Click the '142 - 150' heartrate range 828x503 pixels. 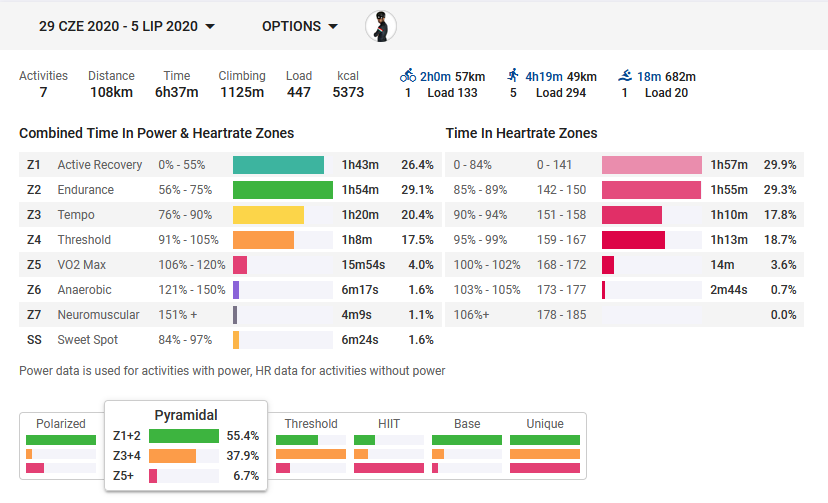(x=561, y=190)
